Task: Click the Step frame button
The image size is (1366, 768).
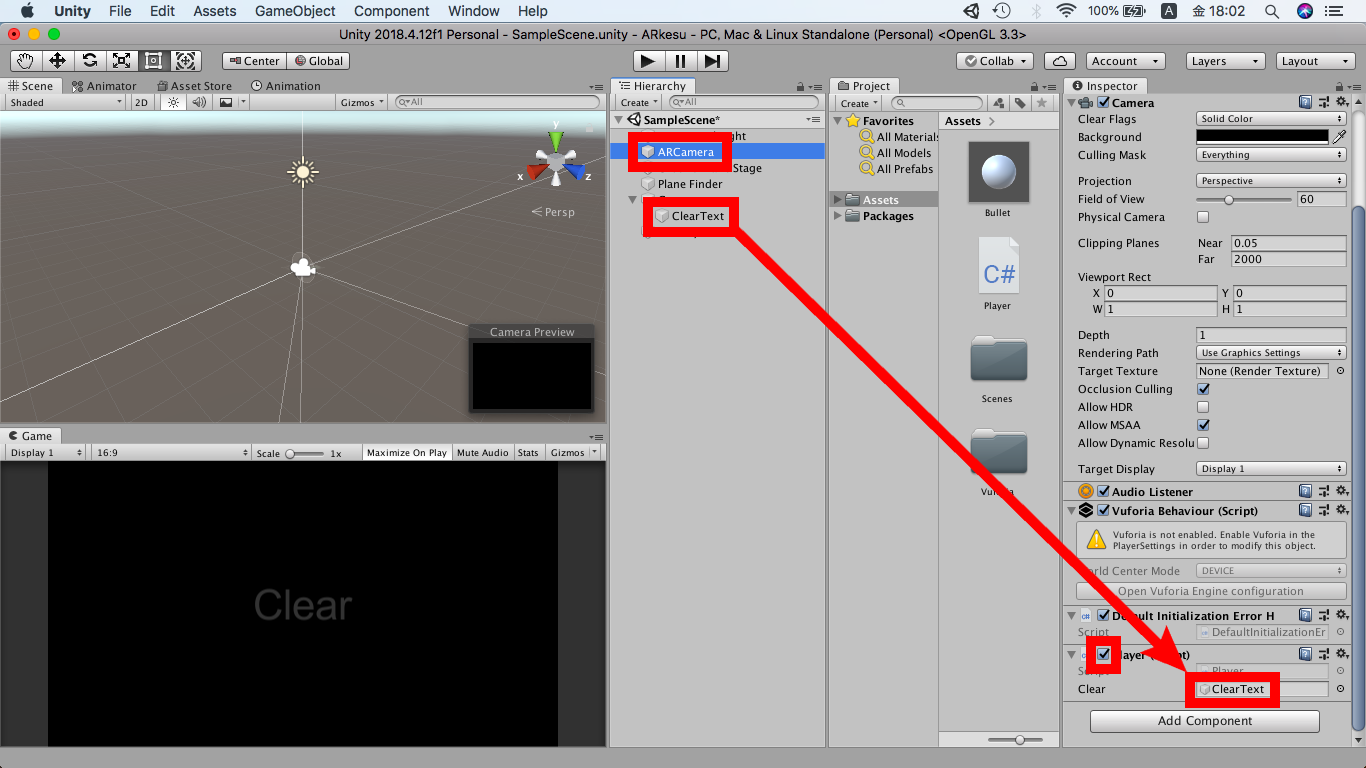Action: click(x=711, y=61)
